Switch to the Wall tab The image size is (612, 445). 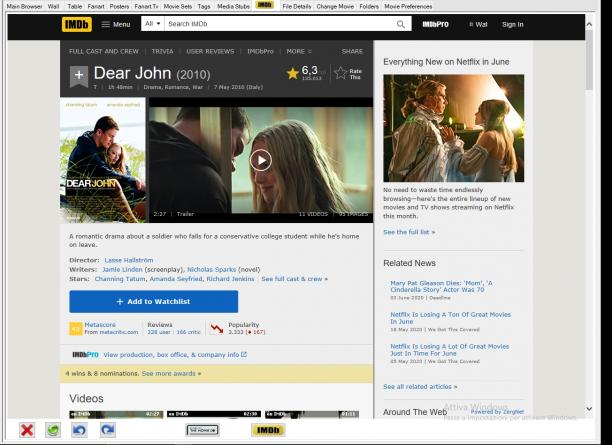tap(53, 6)
